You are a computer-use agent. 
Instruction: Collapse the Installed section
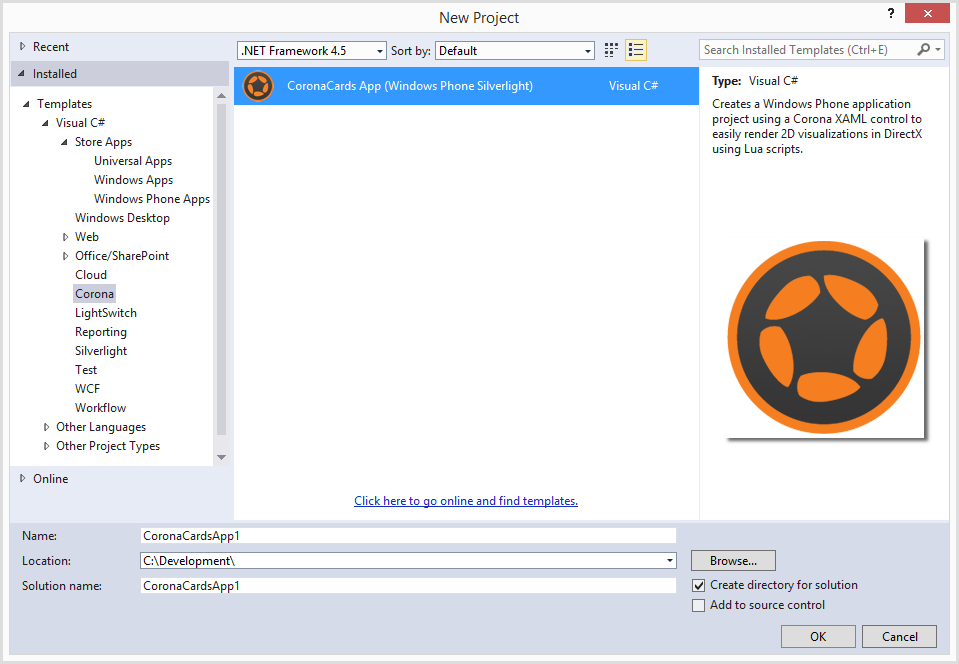coord(21,74)
